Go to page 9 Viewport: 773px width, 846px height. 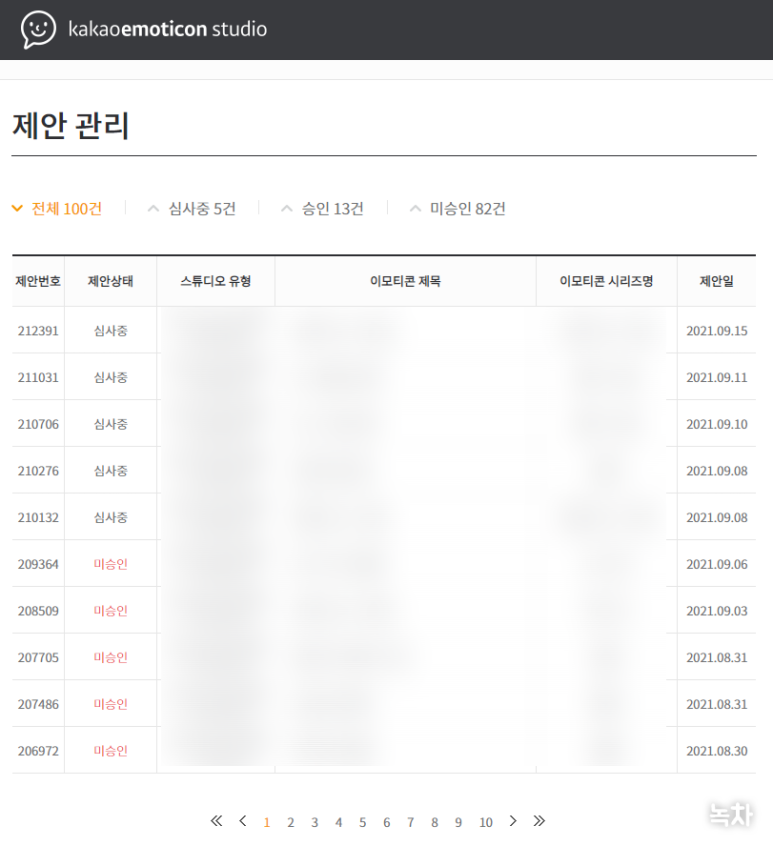(x=459, y=822)
